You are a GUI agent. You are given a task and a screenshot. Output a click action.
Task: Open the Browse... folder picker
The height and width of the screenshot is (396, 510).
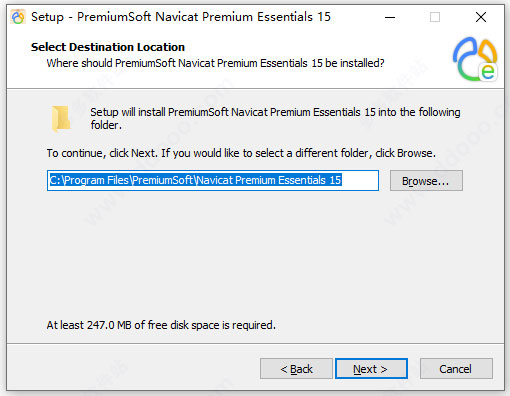(426, 181)
